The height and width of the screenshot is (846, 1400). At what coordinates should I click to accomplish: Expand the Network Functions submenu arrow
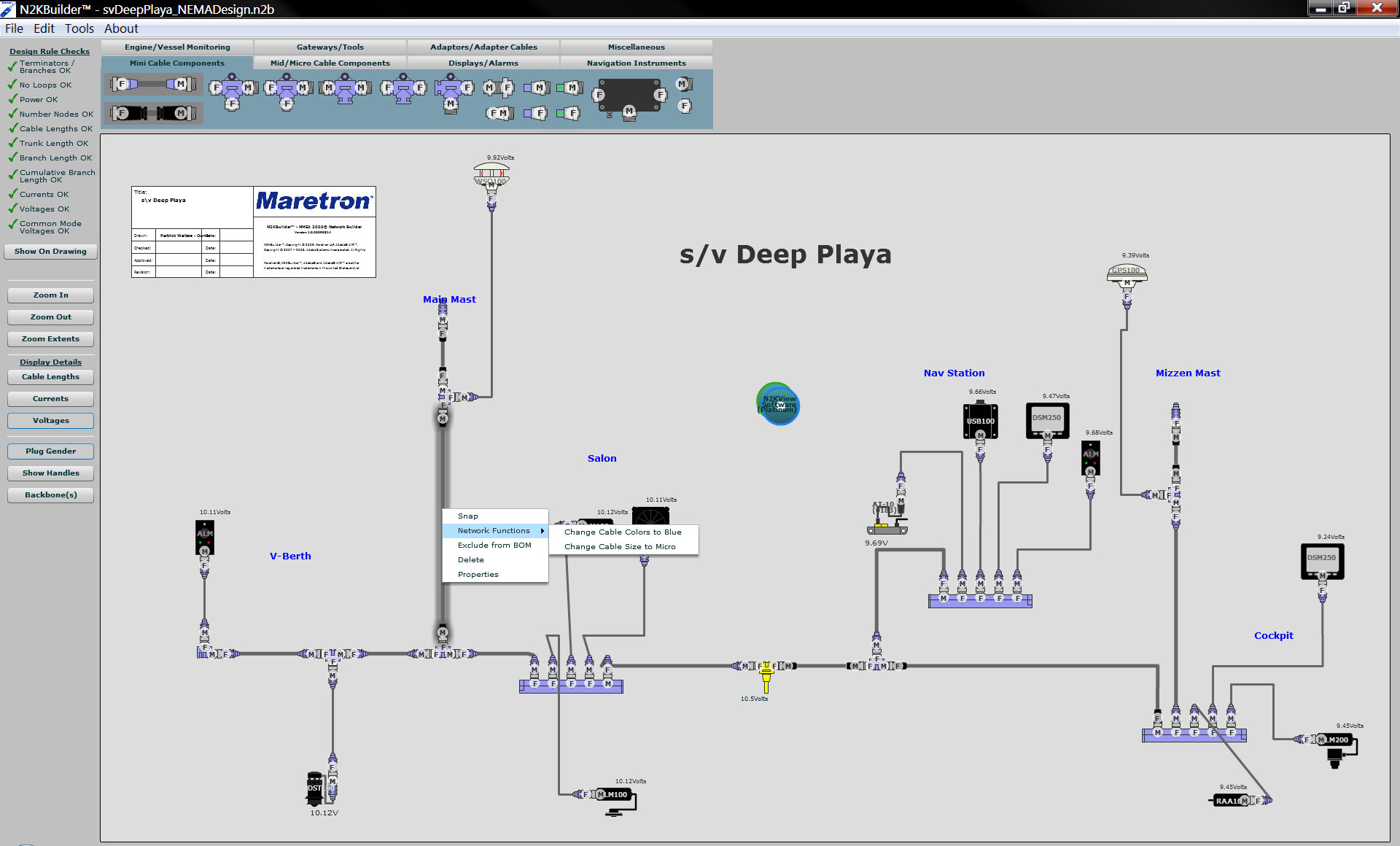(542, 531)
